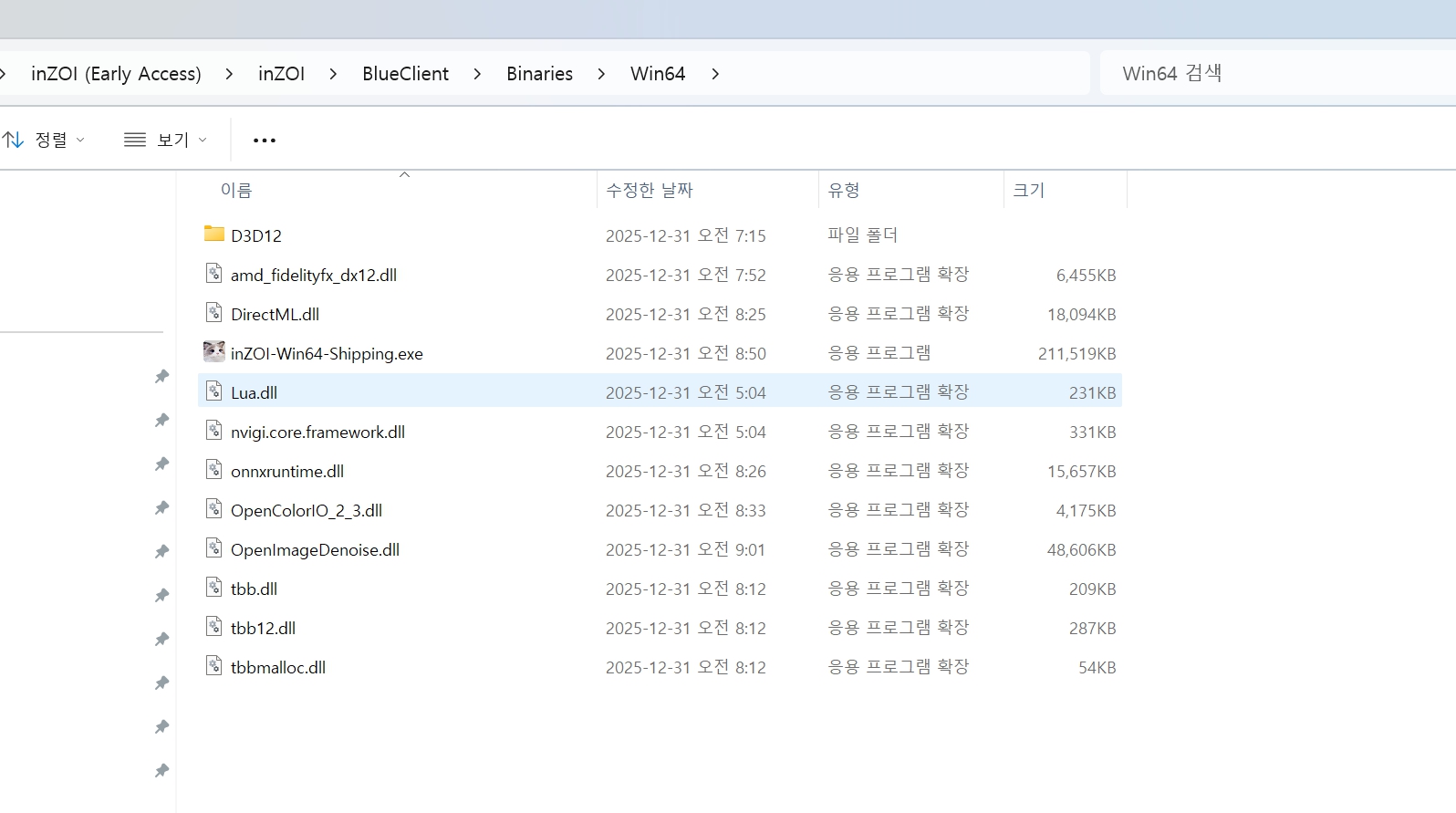Click the Win64 검색 search field
This screenshot has width=1456, height=813.
[x=1277, y=73]
